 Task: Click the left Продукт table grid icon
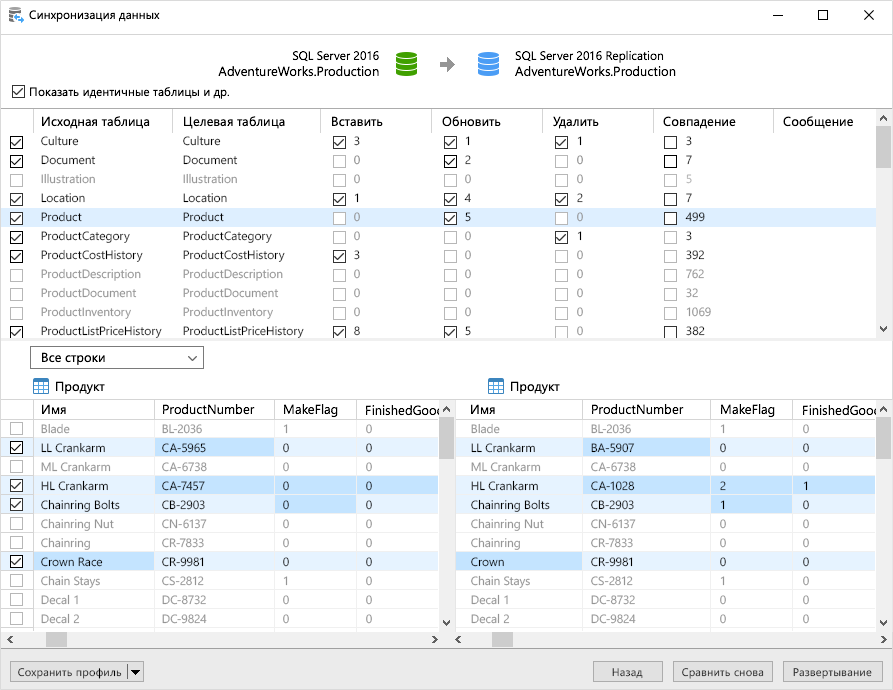tap(41, 387)
